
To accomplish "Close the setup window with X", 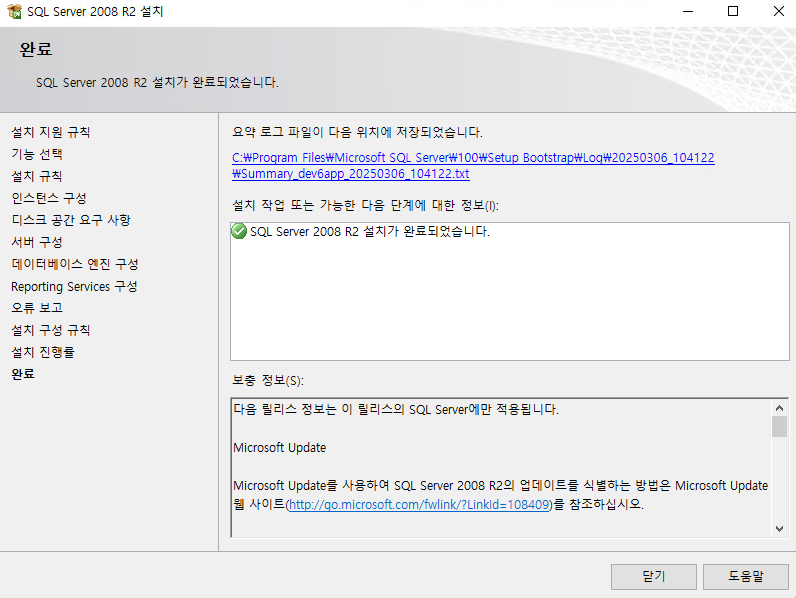I will tap(779, 11).
